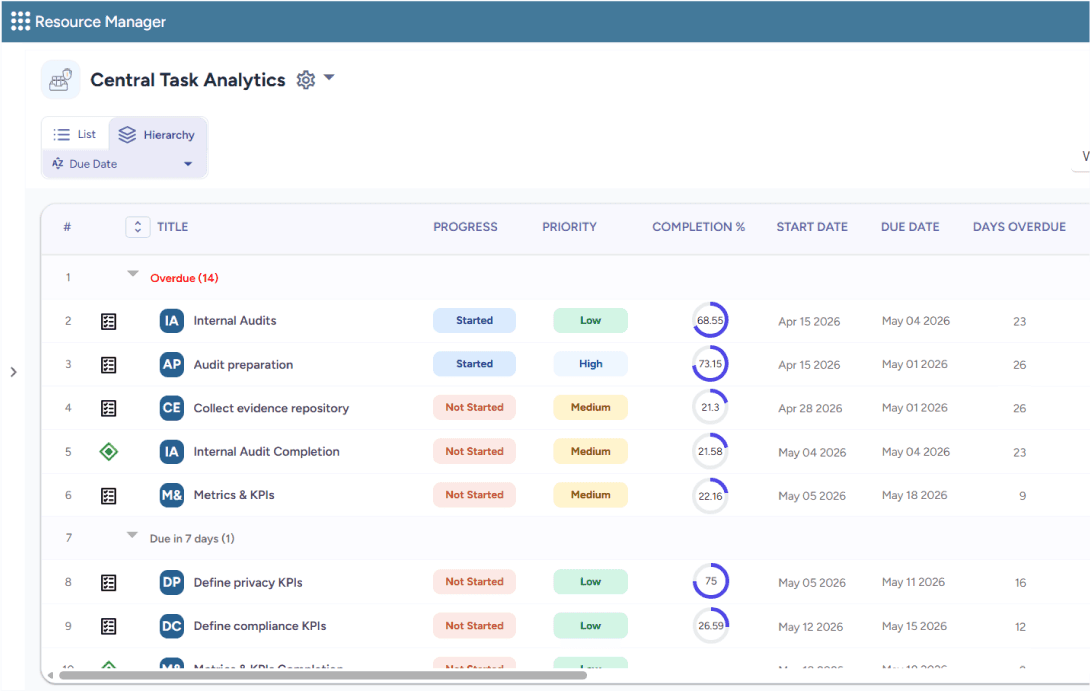Click start date May 12 2026
Image resolution: width=1090 pixels, height=691 pixels.
[x=811, y=626]
